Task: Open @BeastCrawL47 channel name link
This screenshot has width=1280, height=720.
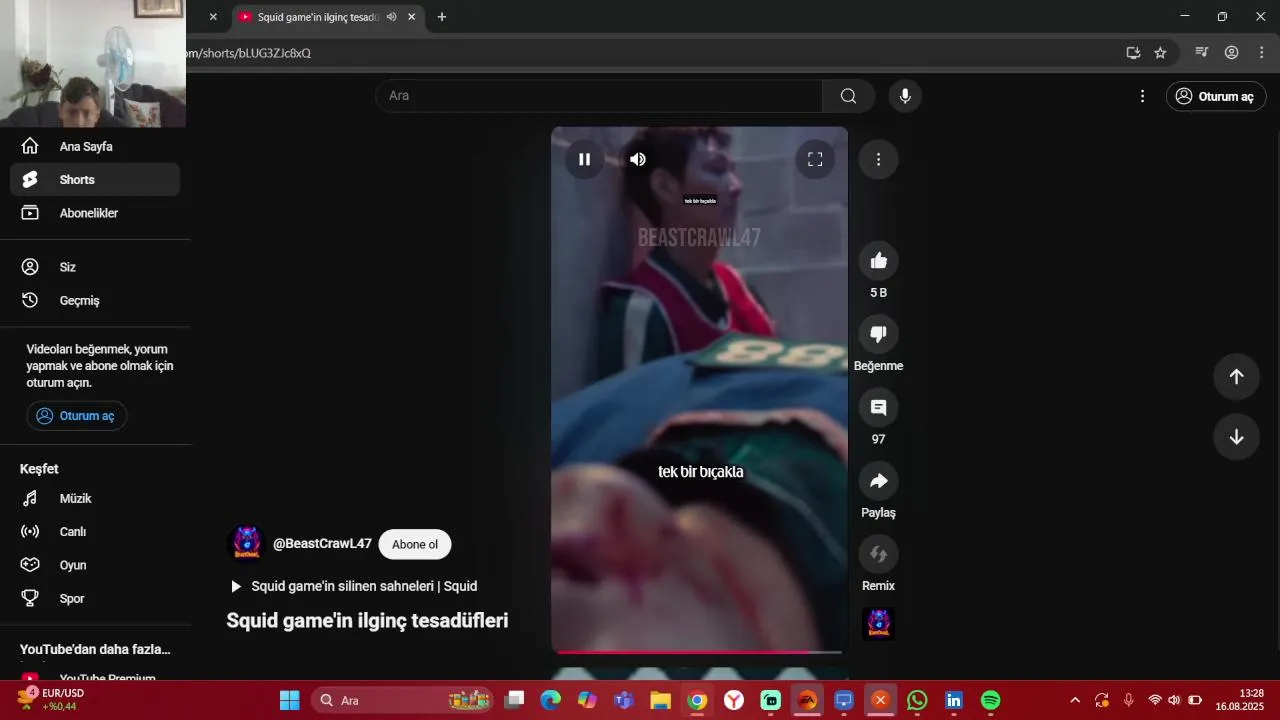Action: pyautogui.click(x=322, y=544)
